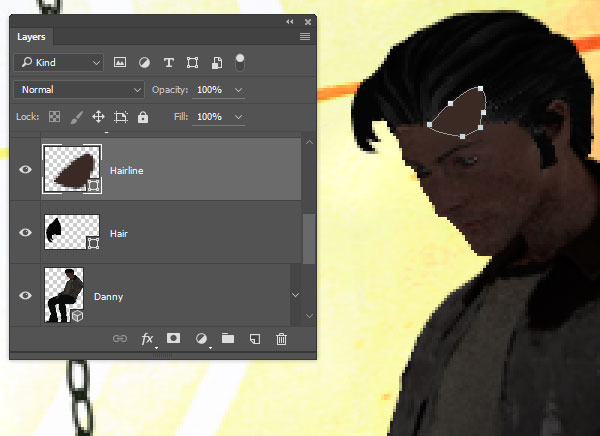Select the Danny layer thumbnail
This screenshot has height=436, width=600.
(x=64, y=295)
